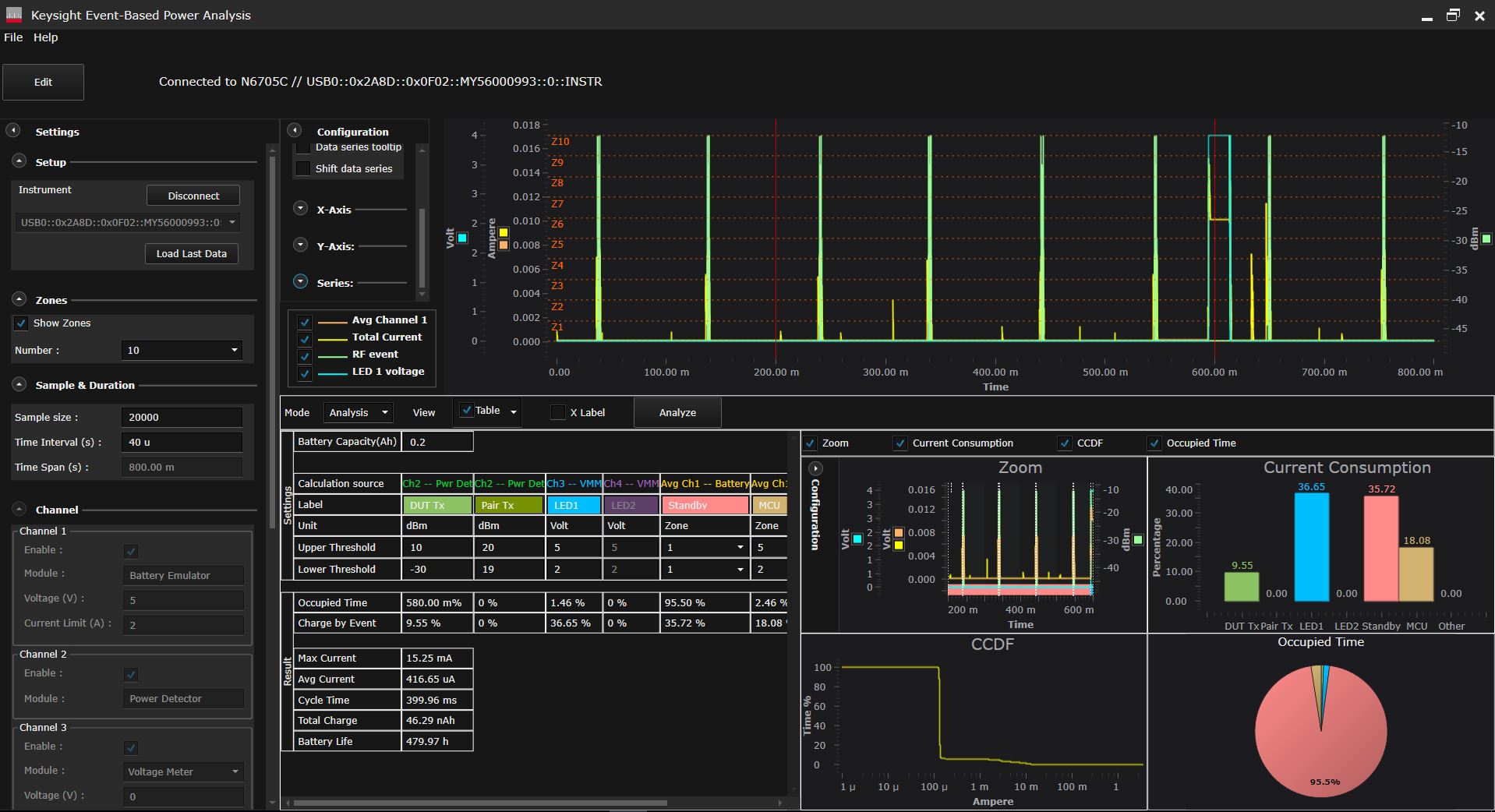The width and height of the screenshot is (1495, 812).
Task: Open the Help menu
Action: 45,37
